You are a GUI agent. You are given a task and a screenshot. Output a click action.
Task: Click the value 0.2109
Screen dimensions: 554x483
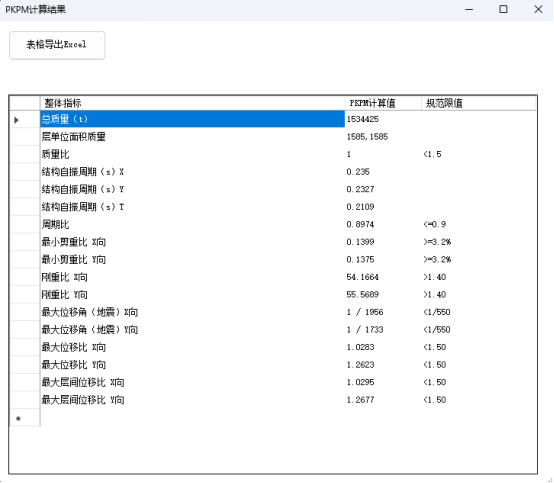point(360,207)
